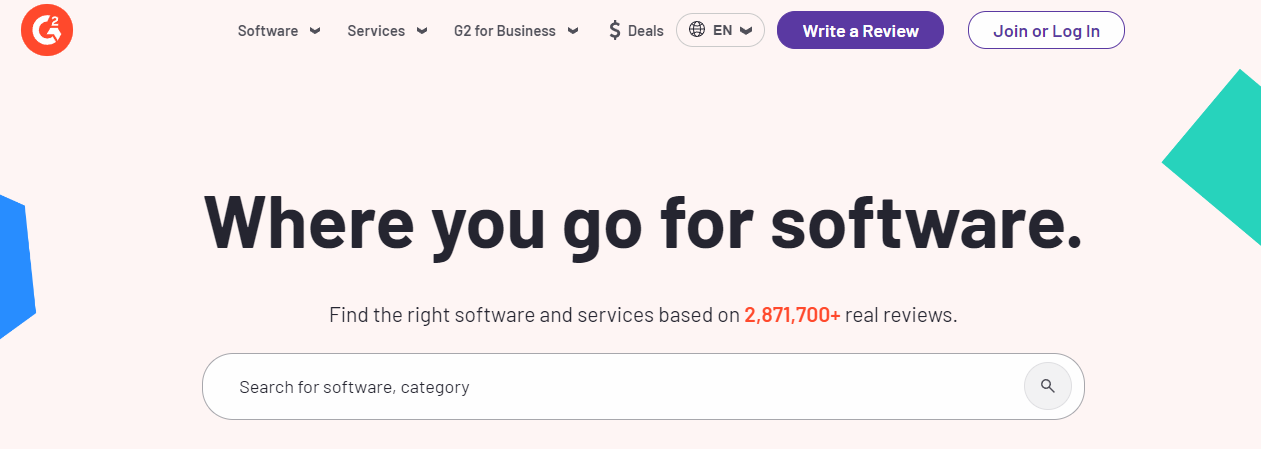This screenshot has width=1261, height=449.
Task: Open the Software menu label
Action: pos(267,30)
